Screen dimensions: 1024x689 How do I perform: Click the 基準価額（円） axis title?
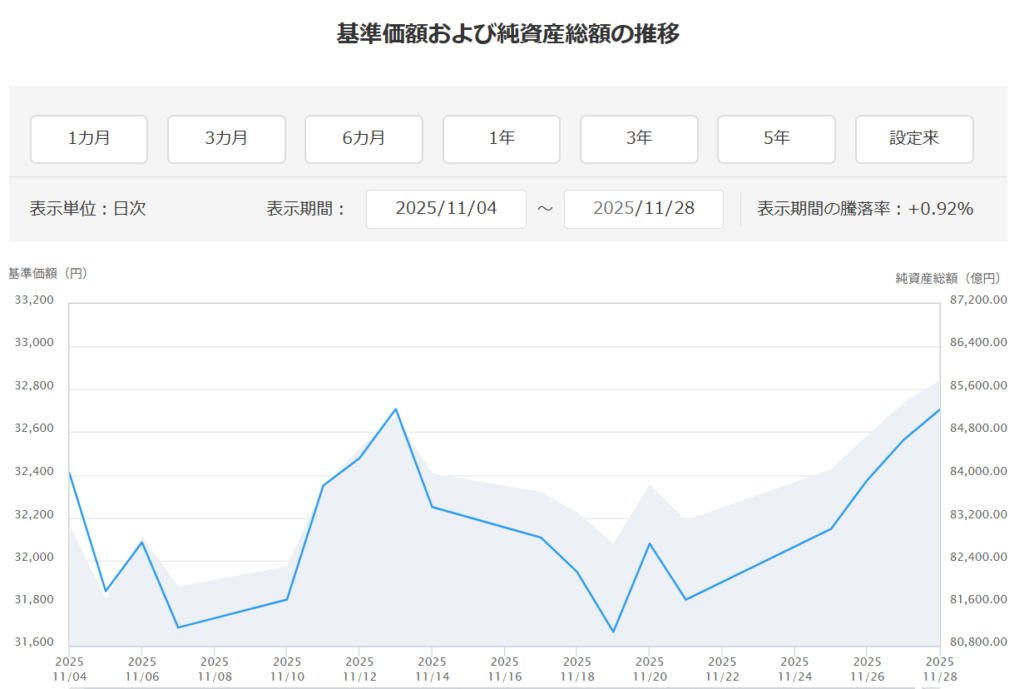48,273
